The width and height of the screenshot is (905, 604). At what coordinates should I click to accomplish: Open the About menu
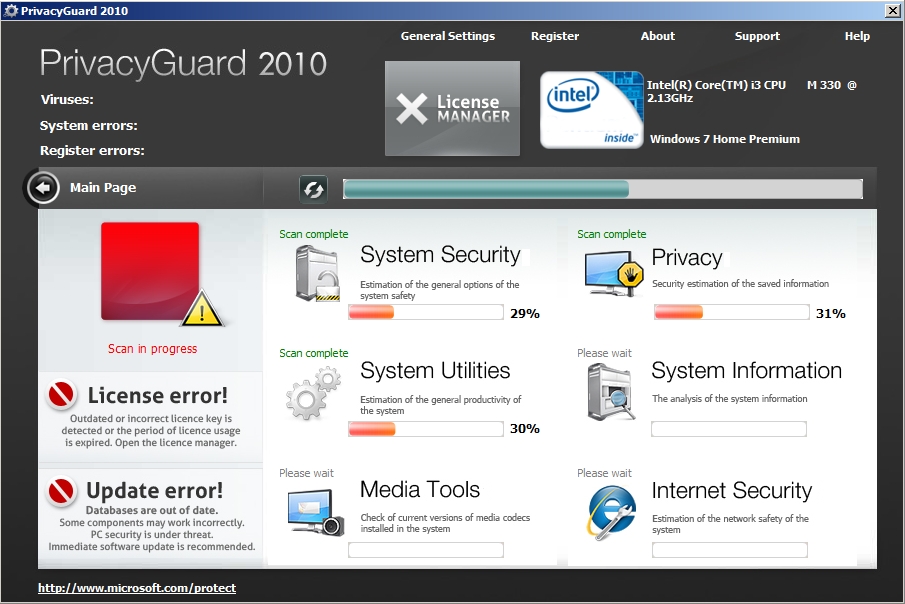657,36
